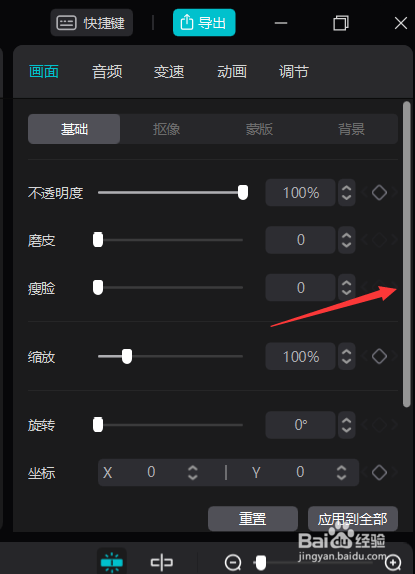
Task: Click the 导出 export button
Action: 204,23
